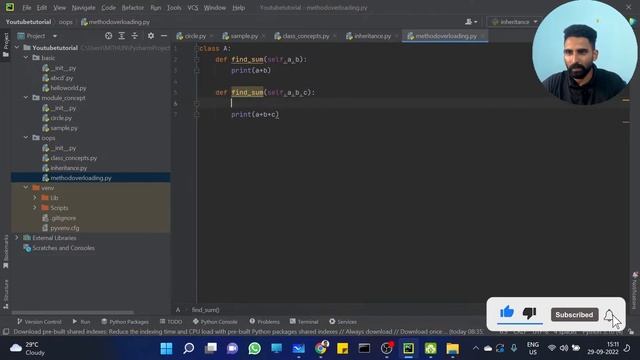Screen dimensions: 640x360
Task: Click the locate/select opened file icon
Action: pyautogui.click(x=109, y=36)
